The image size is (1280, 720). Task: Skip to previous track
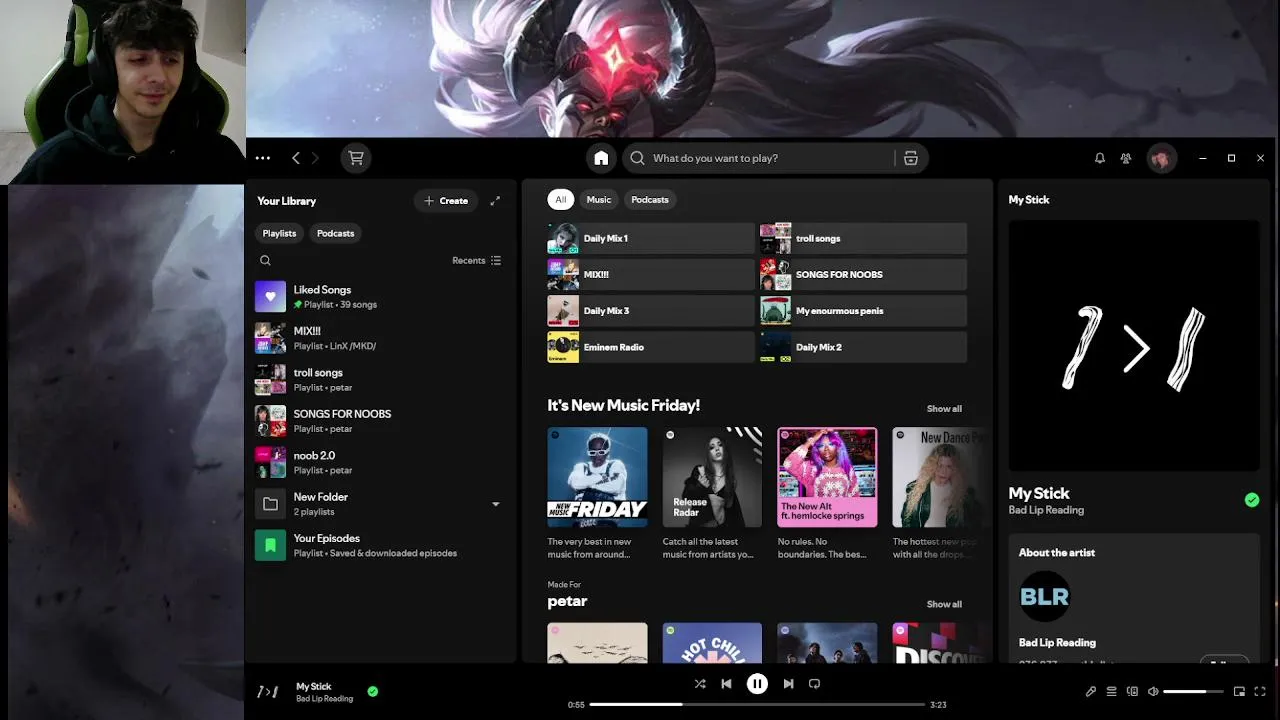[726, 684]
